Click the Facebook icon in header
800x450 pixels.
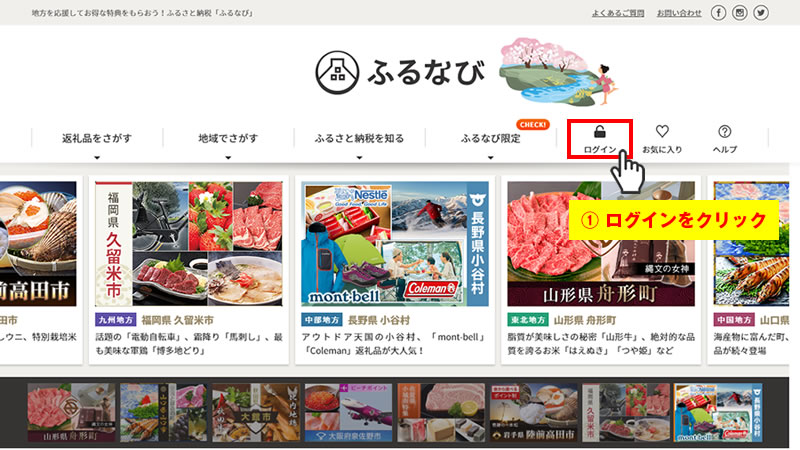pyautogui.click(x=718, y=13)
